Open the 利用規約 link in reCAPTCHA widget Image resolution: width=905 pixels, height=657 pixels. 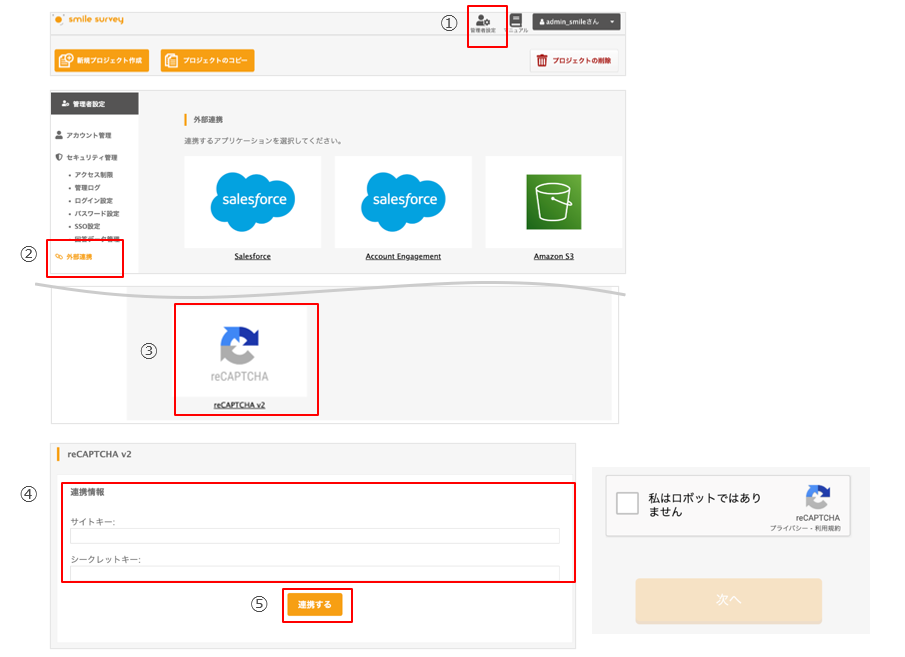click(x=828, y=528)
